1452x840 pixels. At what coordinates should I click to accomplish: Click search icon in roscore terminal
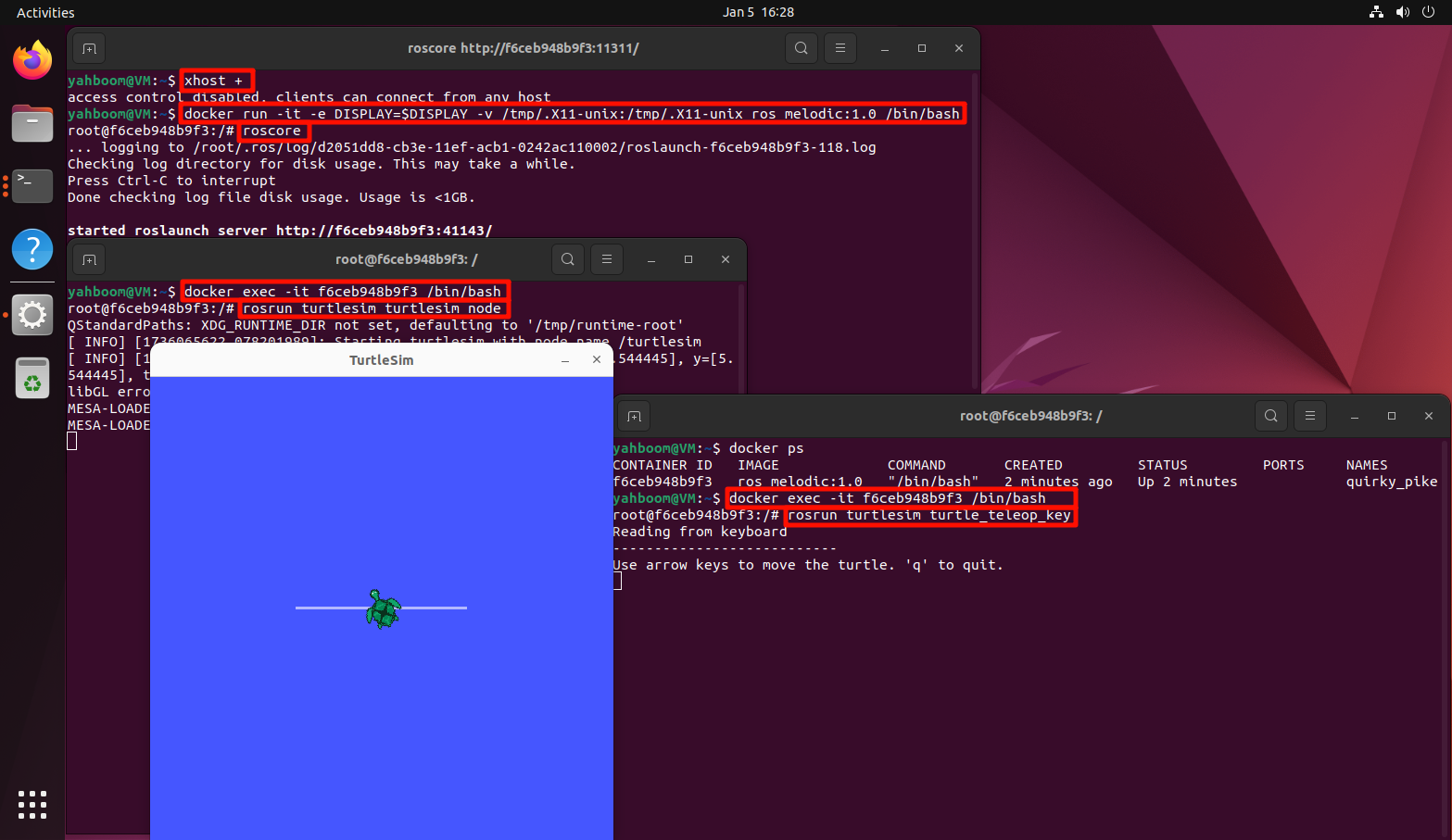[802, 48]
